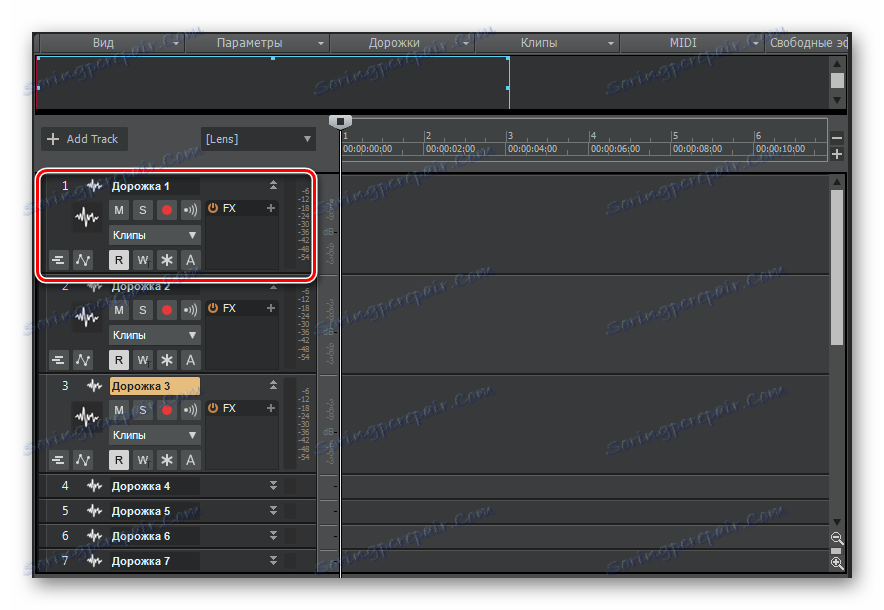Viewport: 884px width, 610px height.
Task: Arm recording on Дорожка 2
Action: (x=167, y=310)
